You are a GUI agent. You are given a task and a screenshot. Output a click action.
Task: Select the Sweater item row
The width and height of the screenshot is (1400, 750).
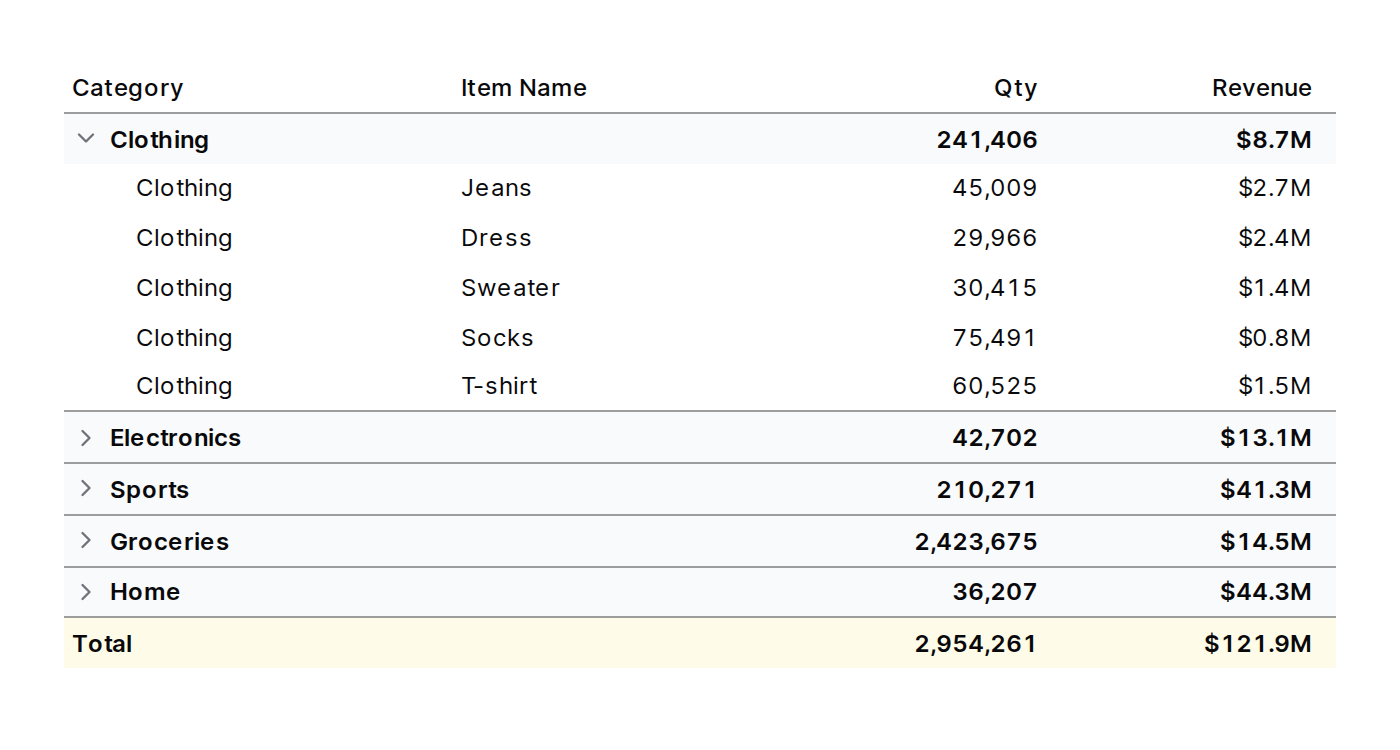point(510,288)
